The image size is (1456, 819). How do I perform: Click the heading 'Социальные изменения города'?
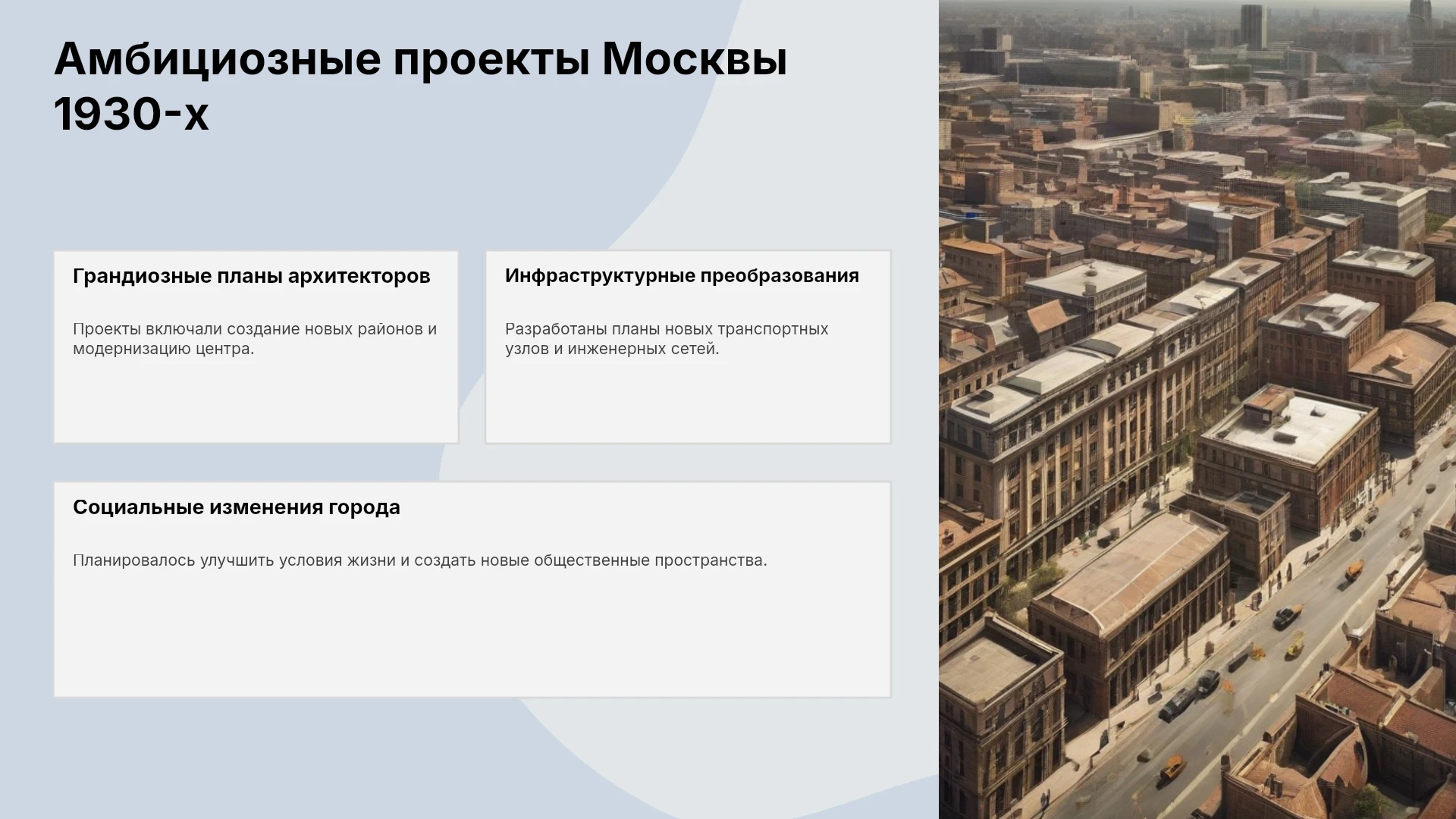click(236, 507)
